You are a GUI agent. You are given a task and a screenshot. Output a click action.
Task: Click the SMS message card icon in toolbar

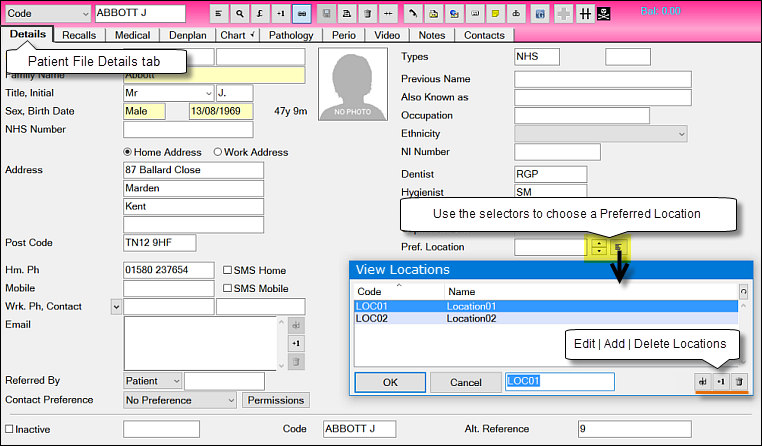click(x=475, y=14)
